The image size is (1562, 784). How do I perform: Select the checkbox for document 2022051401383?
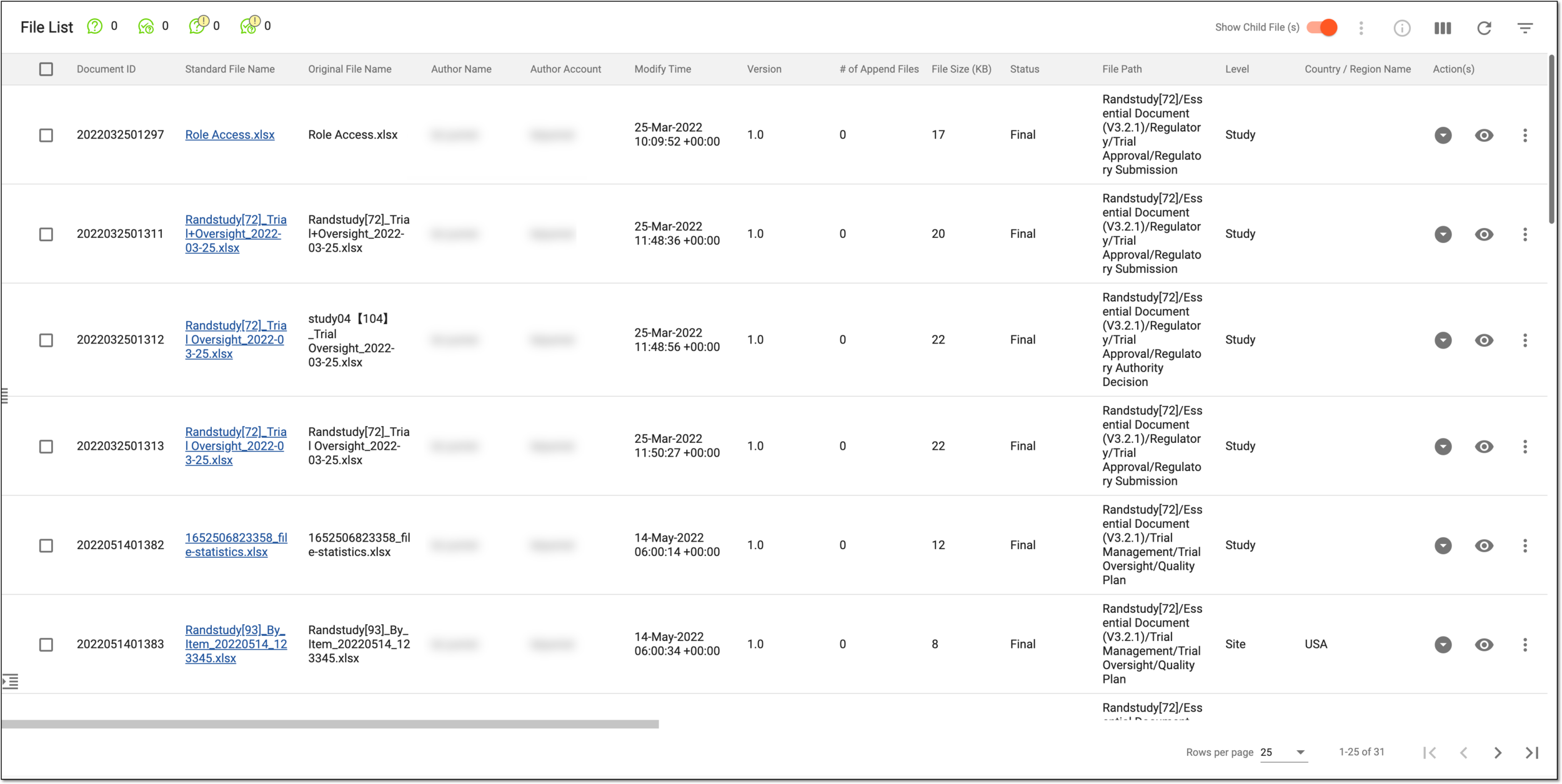coord(46,645)
